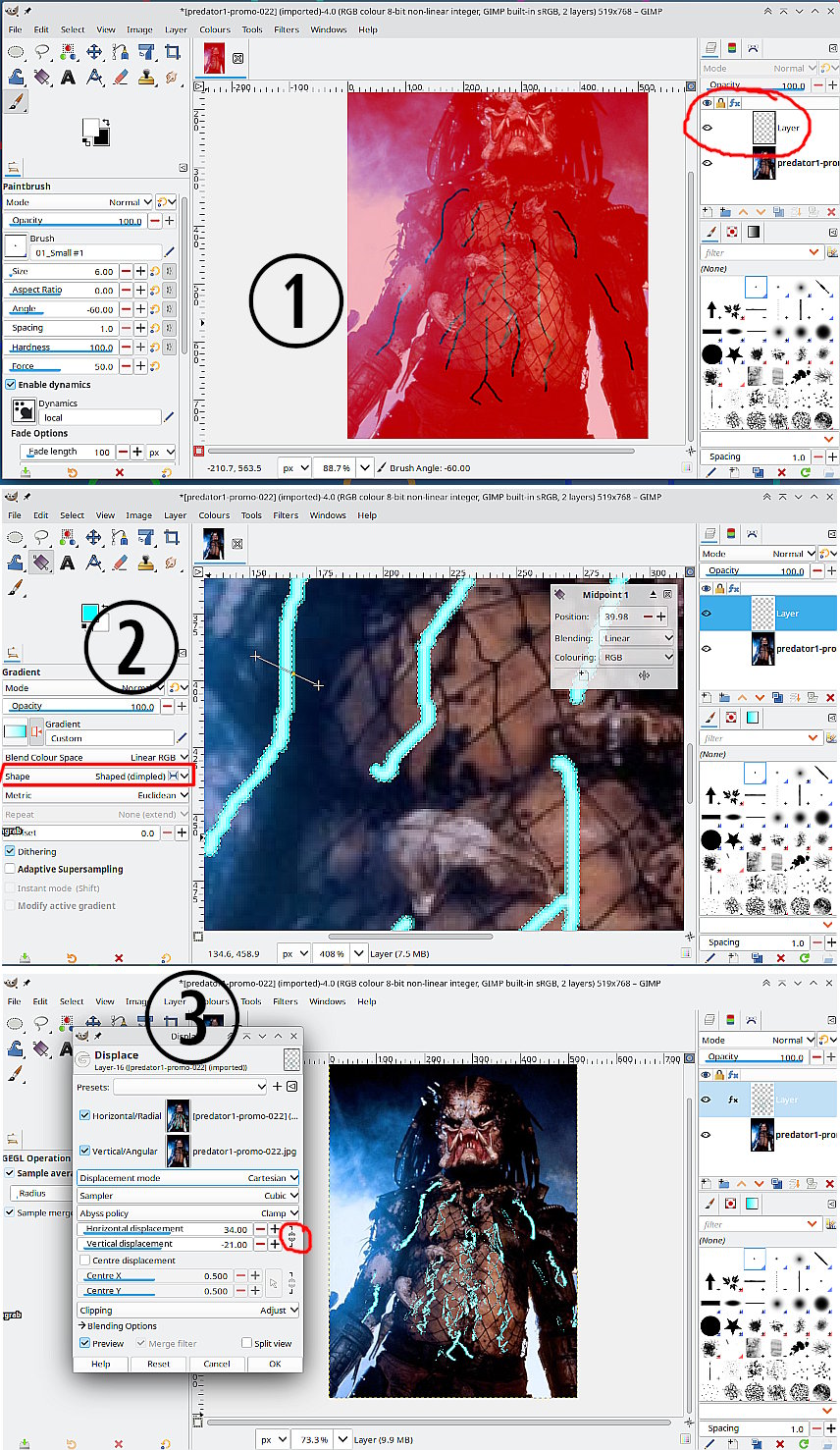Select Smudge tool in Paintbrush-options window
The width and height of the screenshot is (840, 1450).
click(x=172, y=78)
